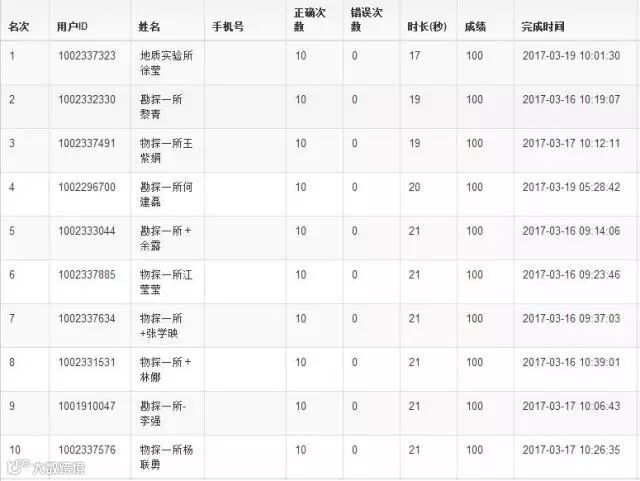Screen dimensions: 640x481
Task: Click score 100 in 徐莹's row
Action: 475,56
